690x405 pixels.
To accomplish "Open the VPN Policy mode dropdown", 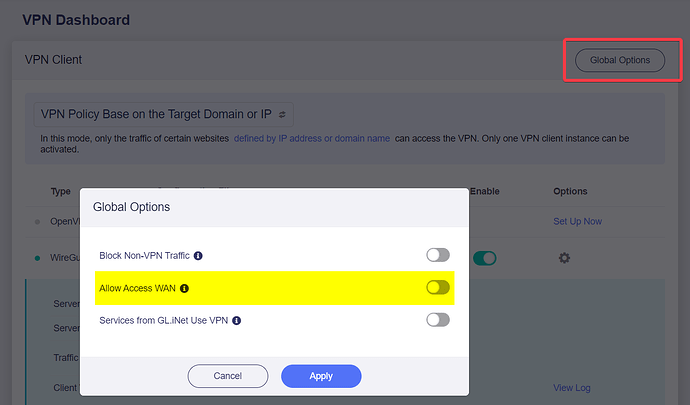I will (164, 114).
